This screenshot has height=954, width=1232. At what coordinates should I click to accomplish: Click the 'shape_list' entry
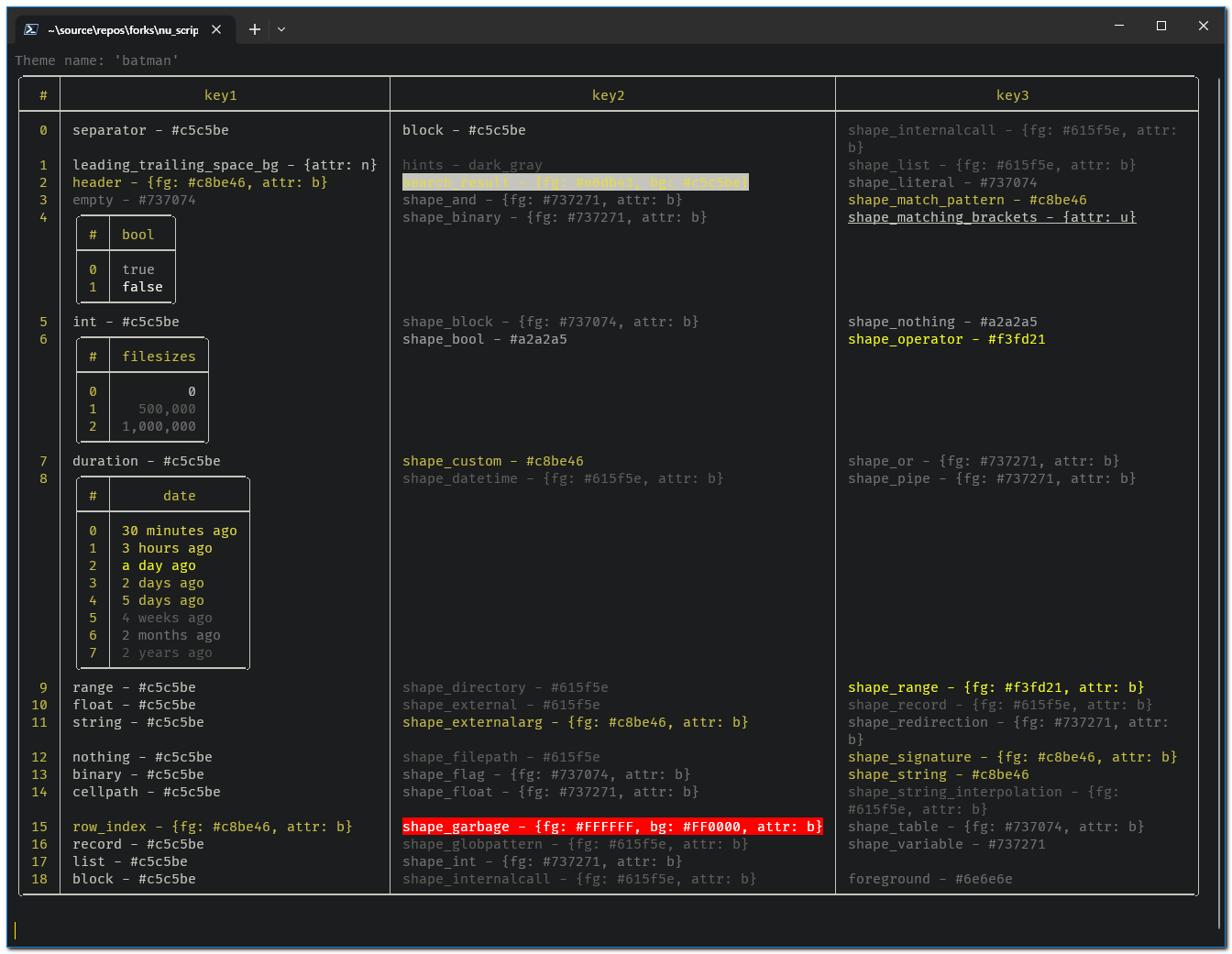[x=992, y=165]
